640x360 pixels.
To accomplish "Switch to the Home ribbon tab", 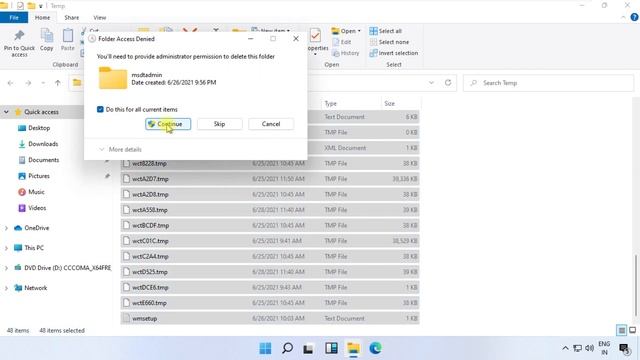I will click(42, 18).
